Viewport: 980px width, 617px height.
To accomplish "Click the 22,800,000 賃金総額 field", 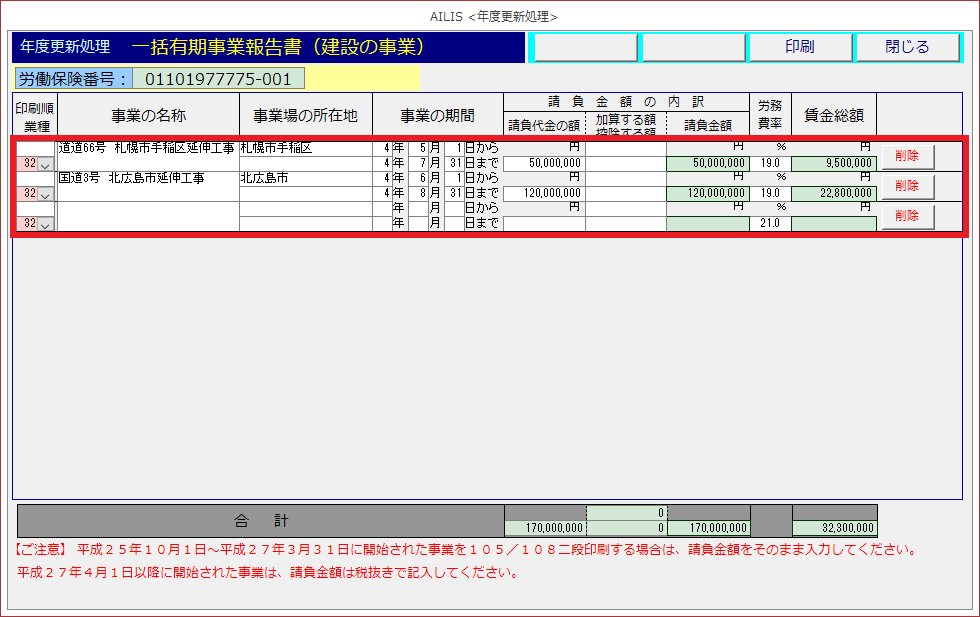I will coord(833,194).
